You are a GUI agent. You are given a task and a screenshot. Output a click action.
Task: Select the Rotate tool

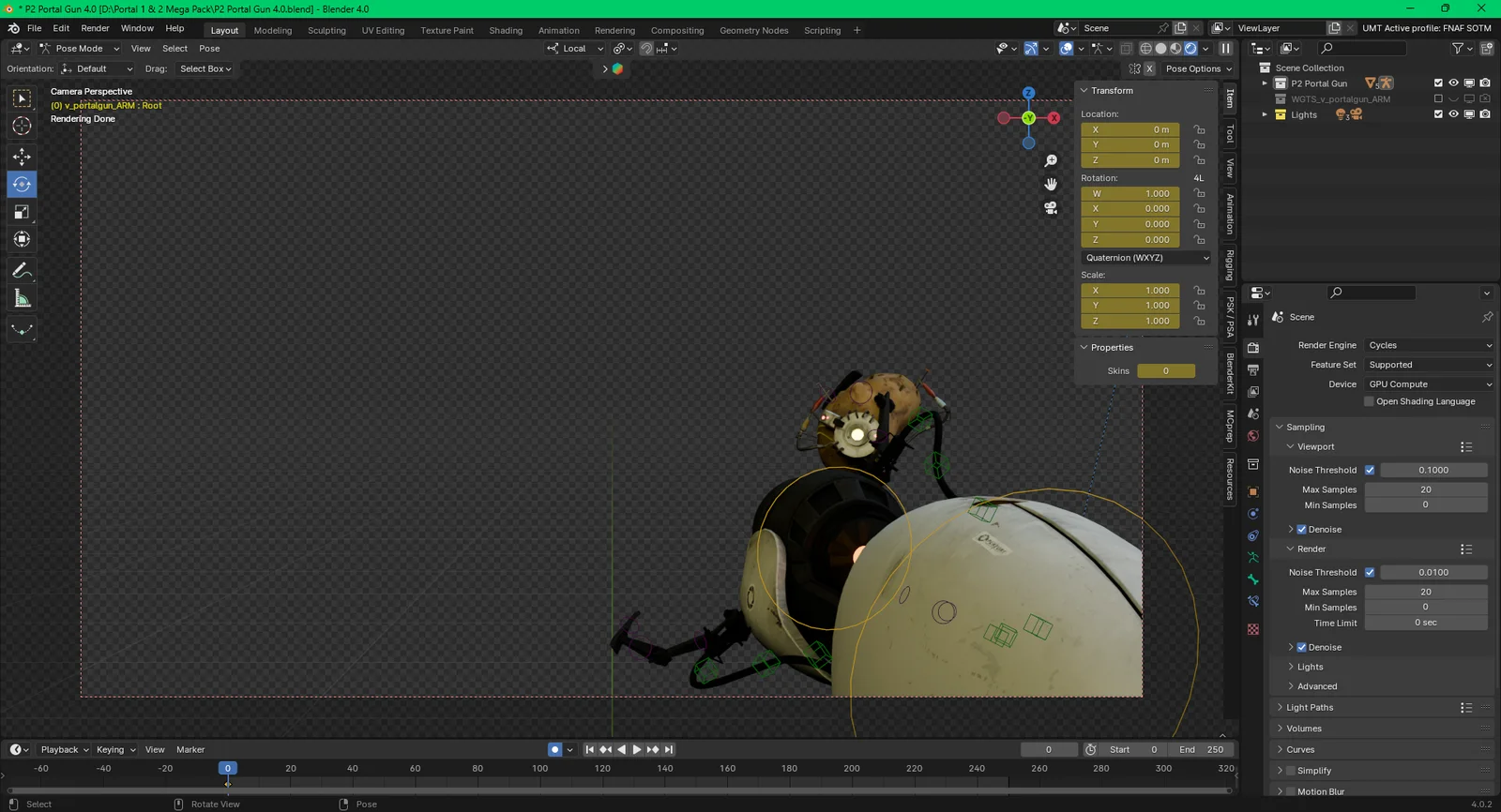pos(22,184)
